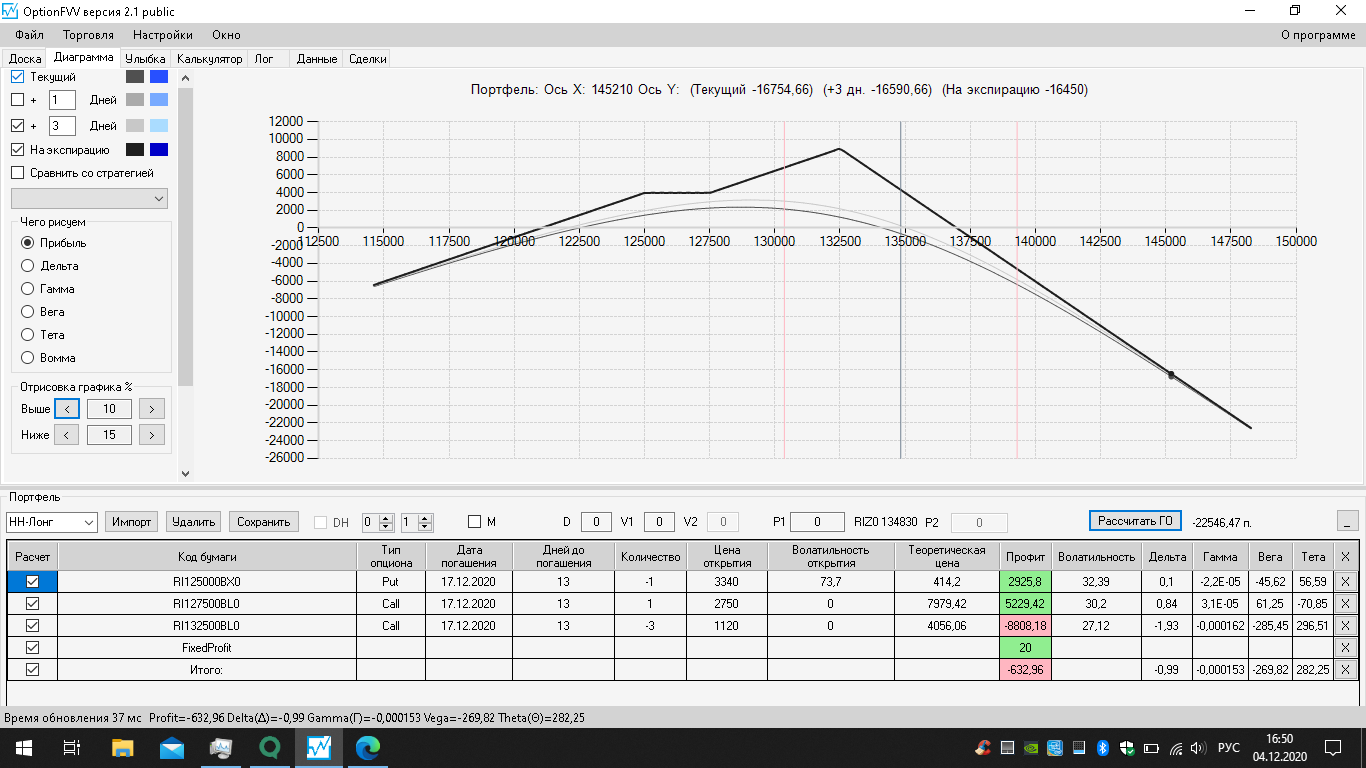Click the Рассчитать ГО button
1366x768 pixels.
(x=1135, y=521)
